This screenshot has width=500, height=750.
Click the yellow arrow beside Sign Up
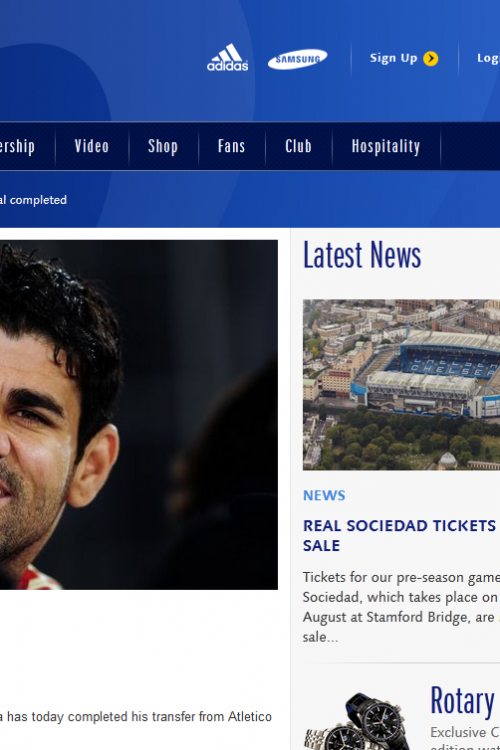(431, 58)
